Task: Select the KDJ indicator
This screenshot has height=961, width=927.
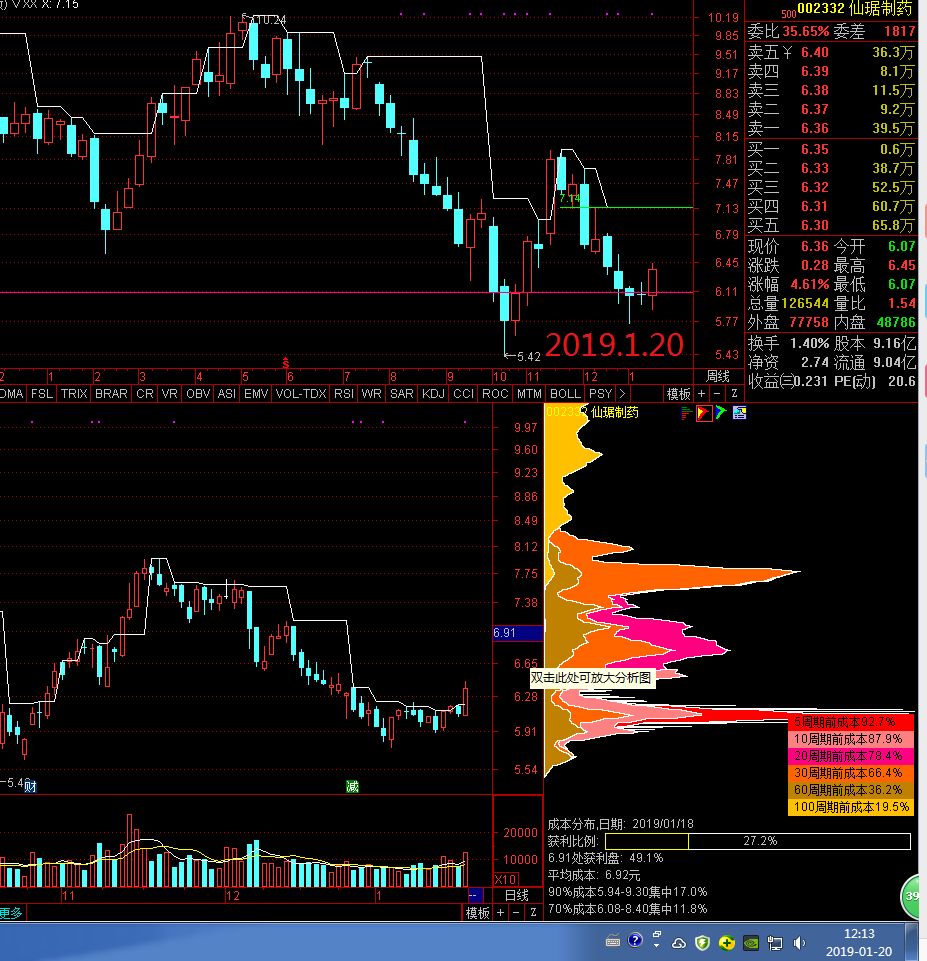Action: tap(432, 394)
